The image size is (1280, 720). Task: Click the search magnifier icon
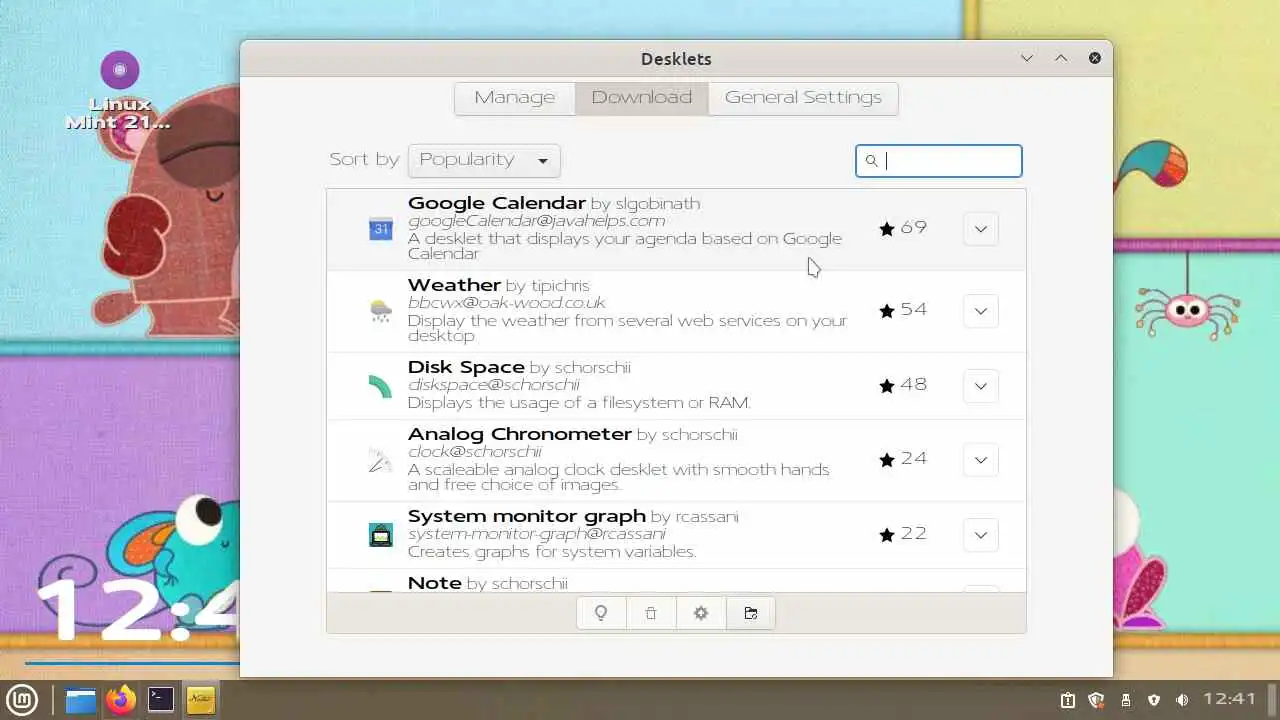871,161
